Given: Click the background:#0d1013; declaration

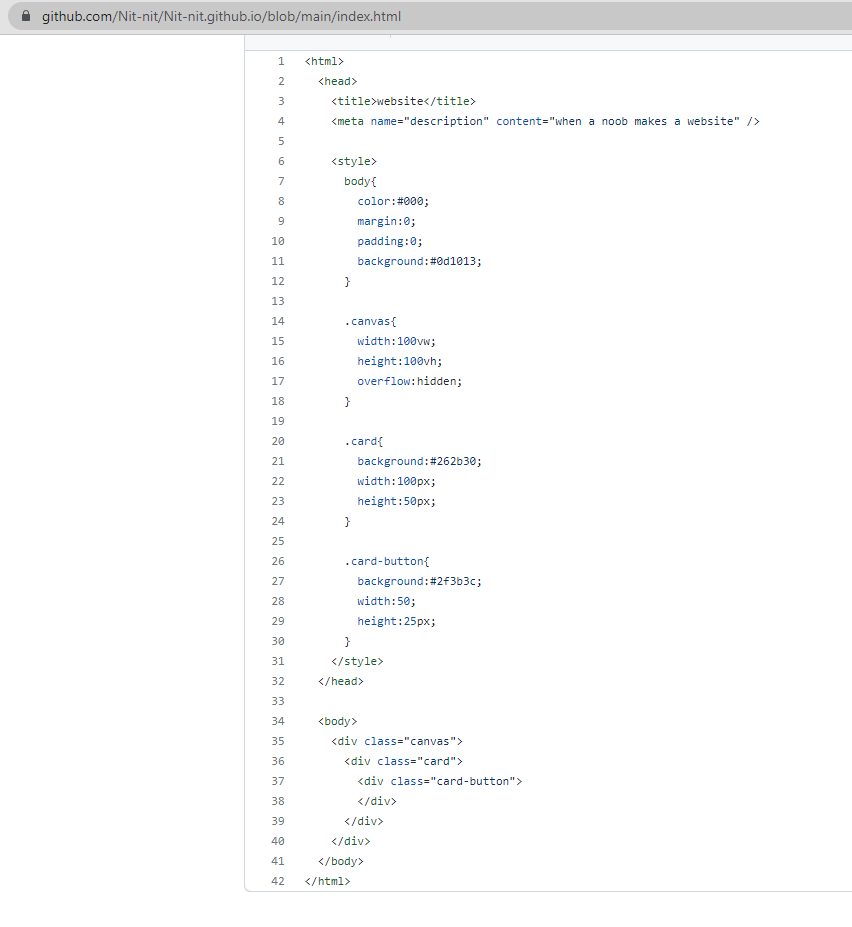Looking at the screenshot, I should pos(419,261).
